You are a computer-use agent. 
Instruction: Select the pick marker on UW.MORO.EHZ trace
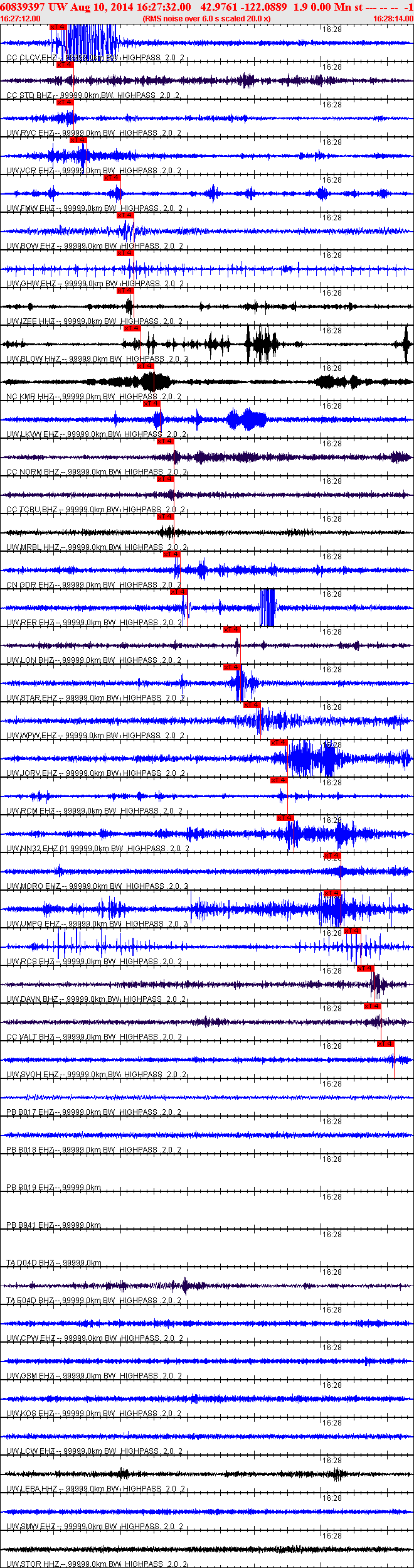point(332,856)
